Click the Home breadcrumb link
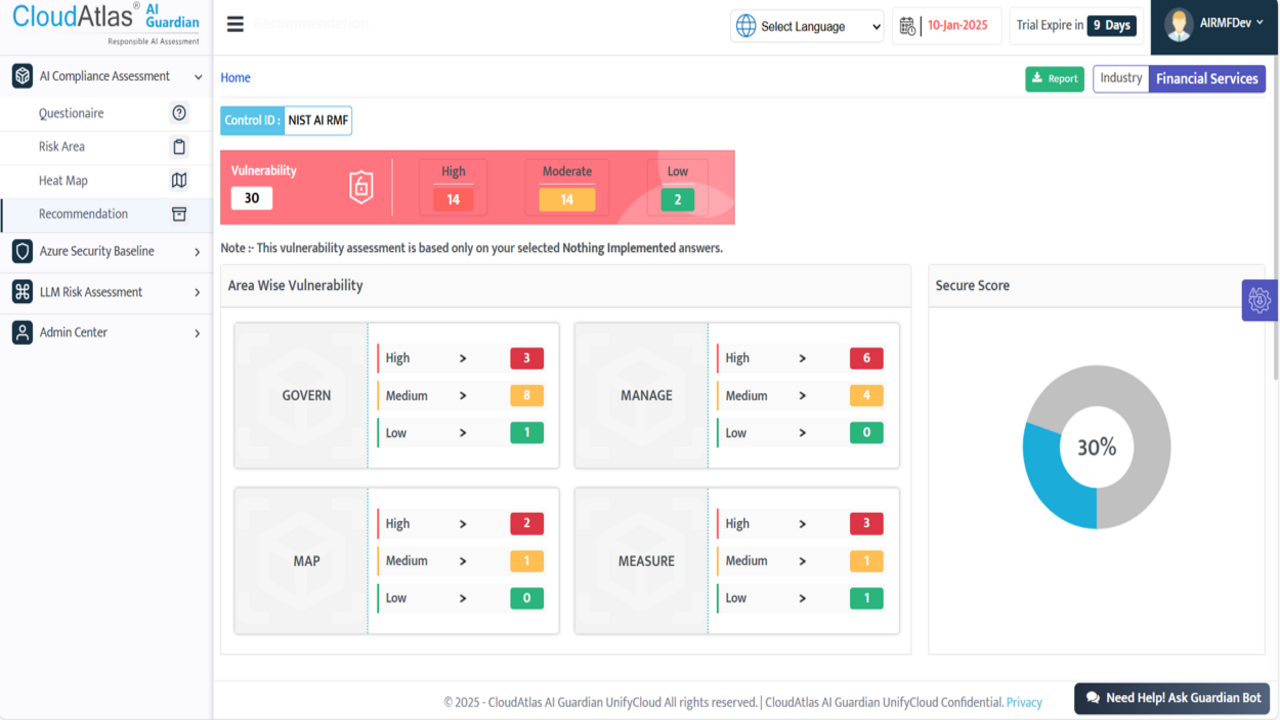 [x=235, y=78]
